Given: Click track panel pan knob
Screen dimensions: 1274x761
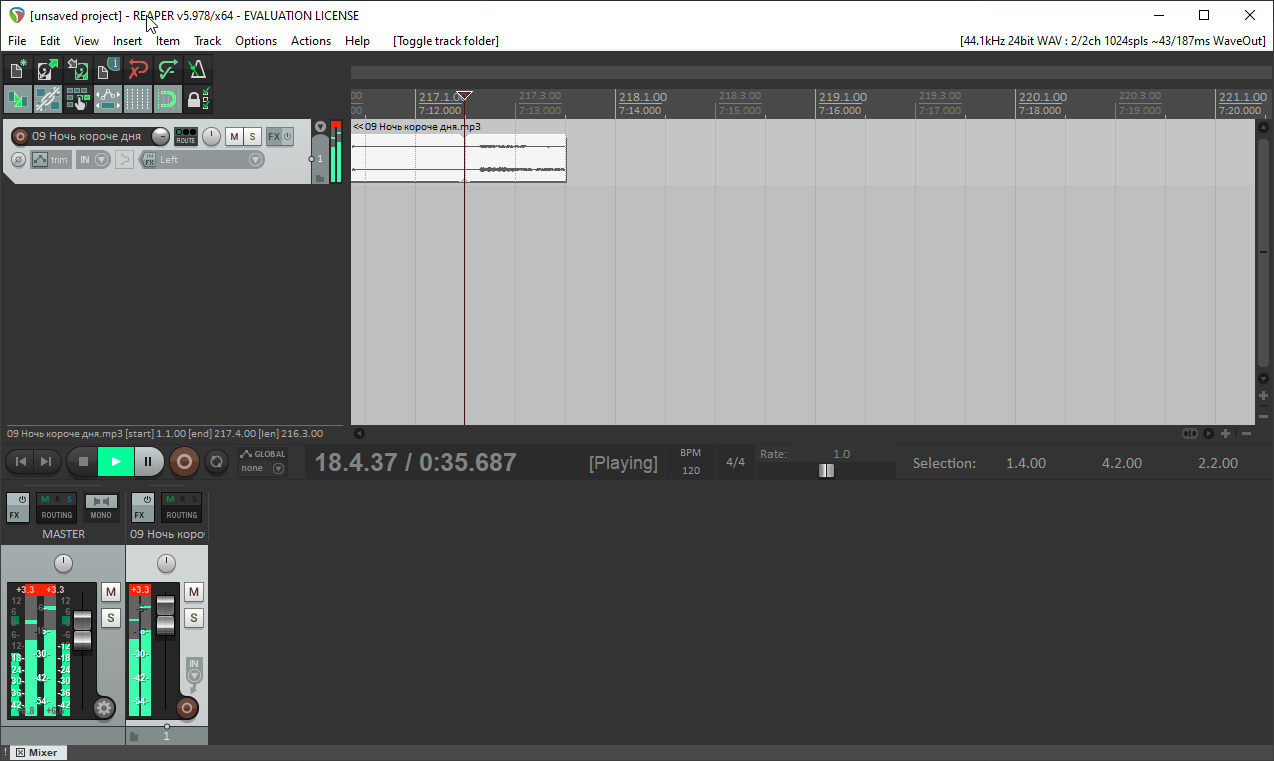Looking at the screenshot, I should point(211,137).
